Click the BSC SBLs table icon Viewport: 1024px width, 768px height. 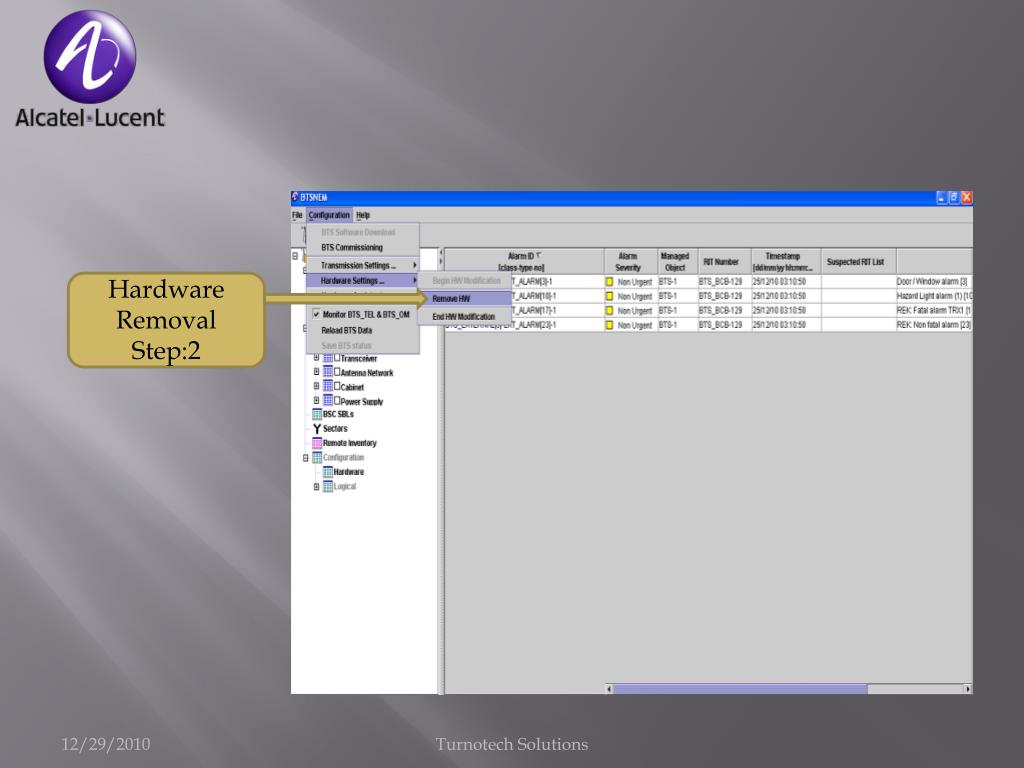(317, 414)
